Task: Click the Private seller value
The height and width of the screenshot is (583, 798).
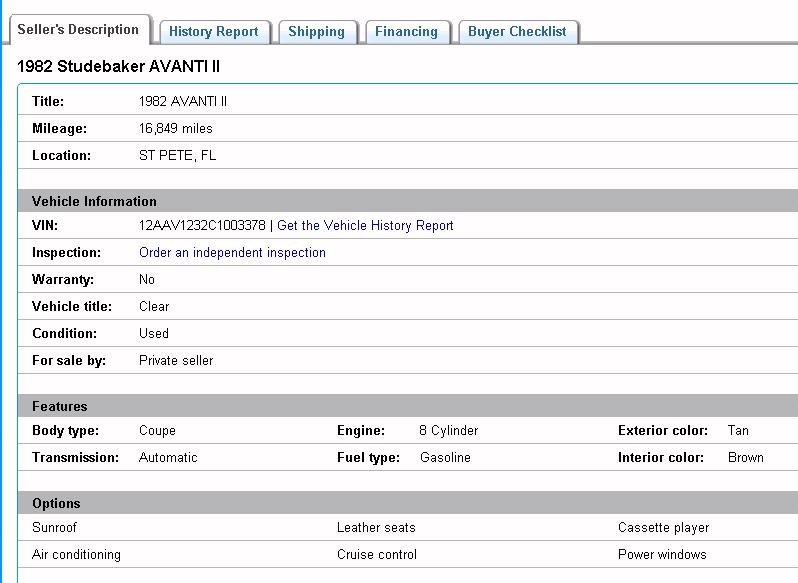Action: tap(176, 360)
